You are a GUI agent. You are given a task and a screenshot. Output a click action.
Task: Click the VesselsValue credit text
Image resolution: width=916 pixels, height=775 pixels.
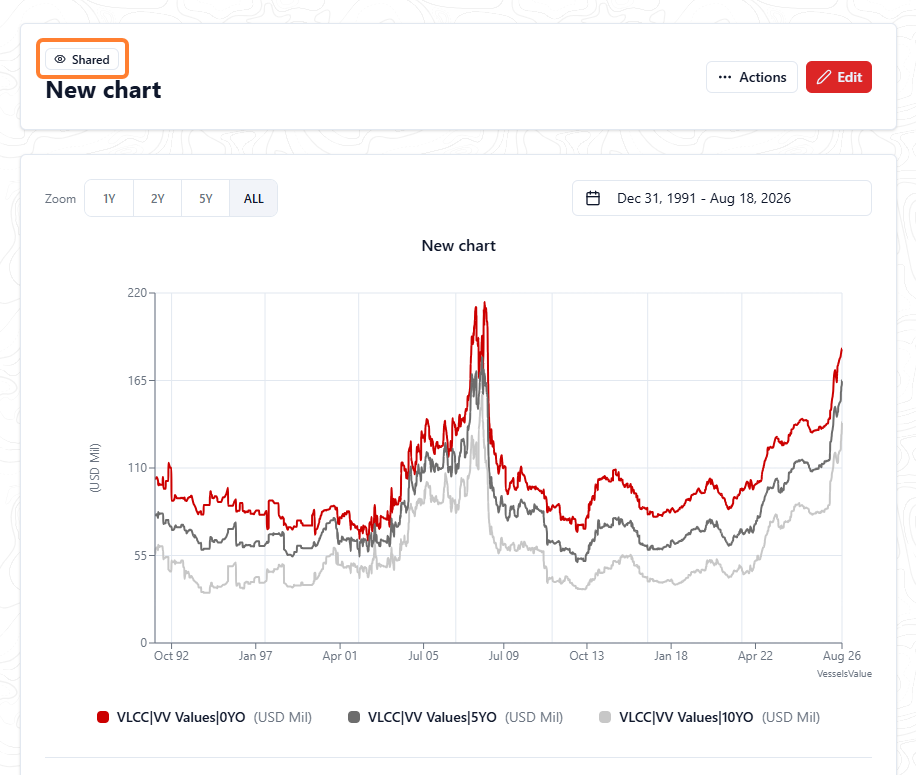coord(844,674)
